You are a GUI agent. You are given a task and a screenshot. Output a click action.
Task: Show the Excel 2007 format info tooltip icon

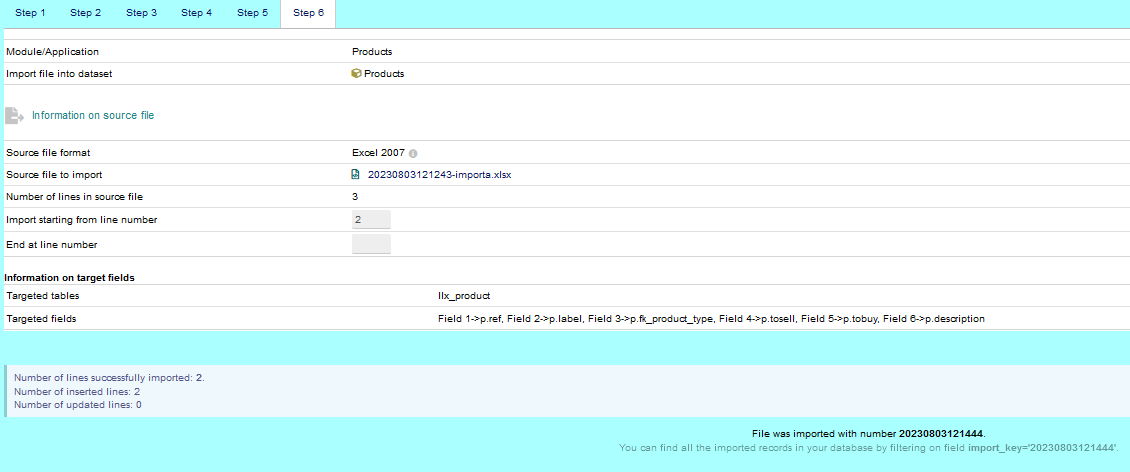pyautogui.click(x=414, y=153)
